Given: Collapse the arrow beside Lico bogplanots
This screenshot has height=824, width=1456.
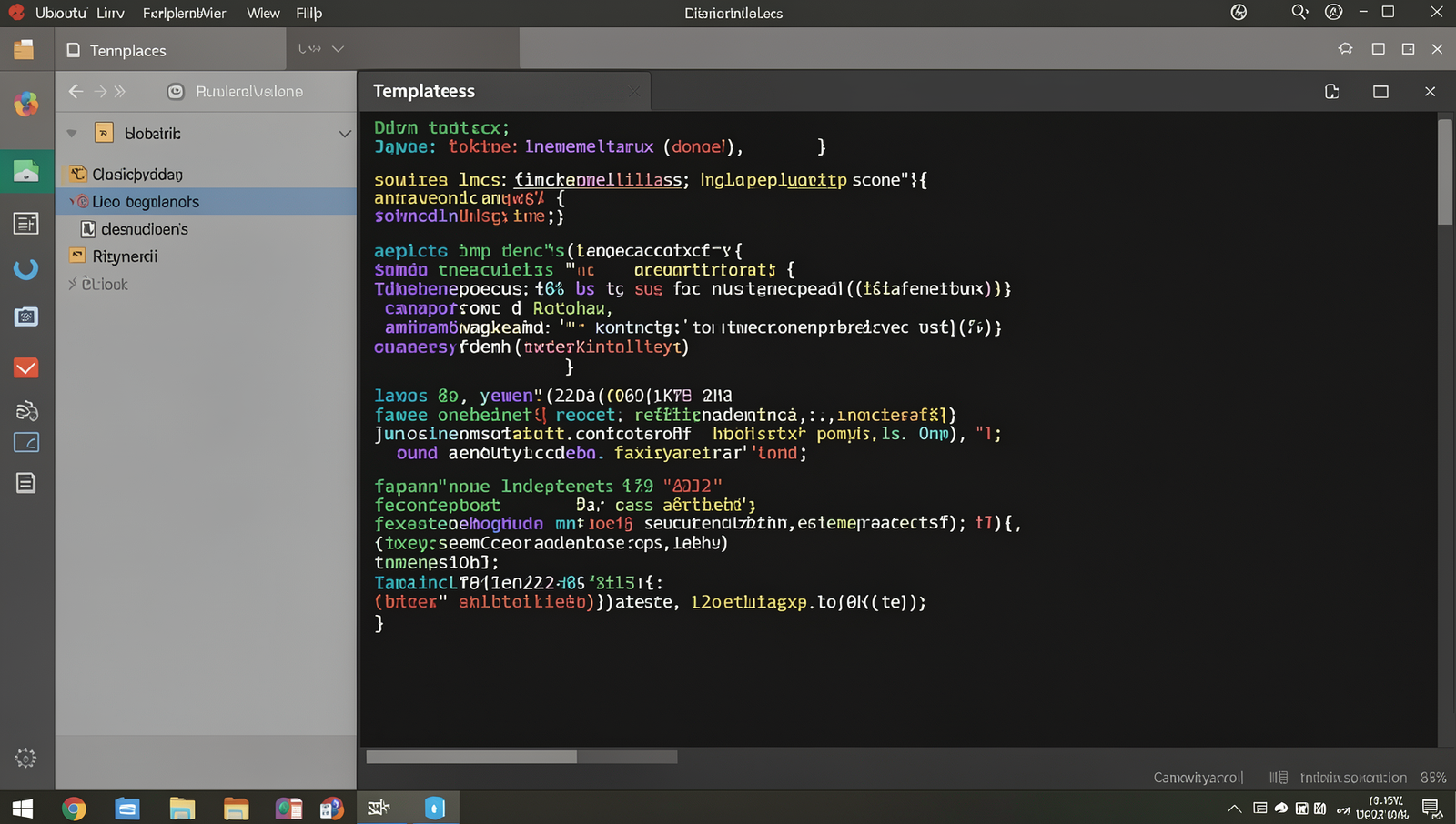Looking at the screenshot, I should click(x=72, y=201).
